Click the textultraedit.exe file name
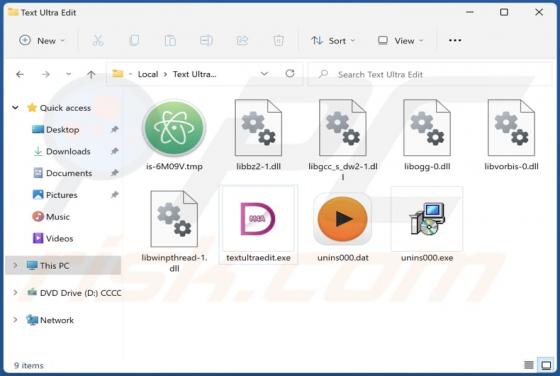This screenshot has width=560, height=376. pos(258,257)
